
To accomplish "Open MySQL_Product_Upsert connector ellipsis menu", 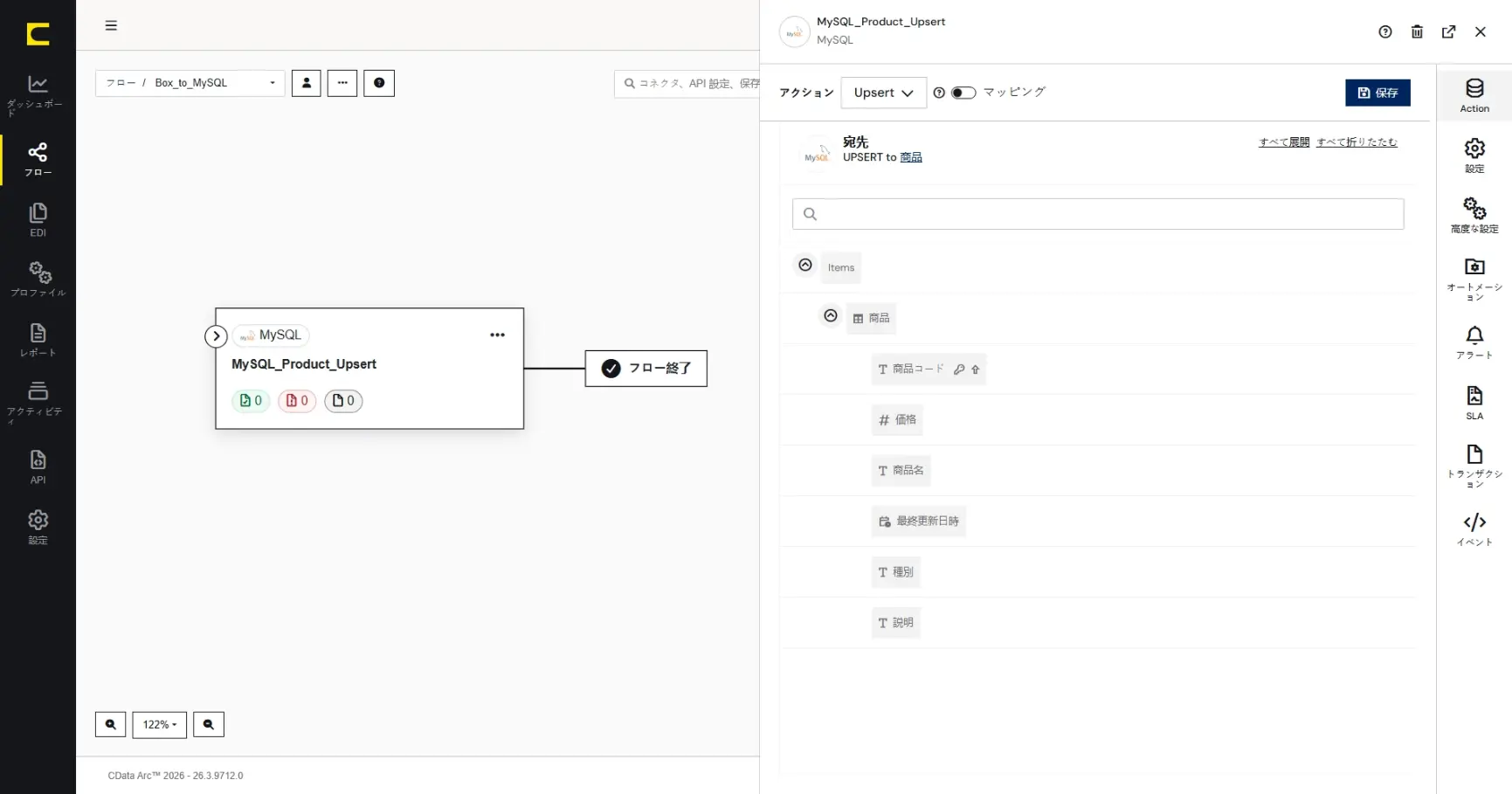I will click(498, 335).
